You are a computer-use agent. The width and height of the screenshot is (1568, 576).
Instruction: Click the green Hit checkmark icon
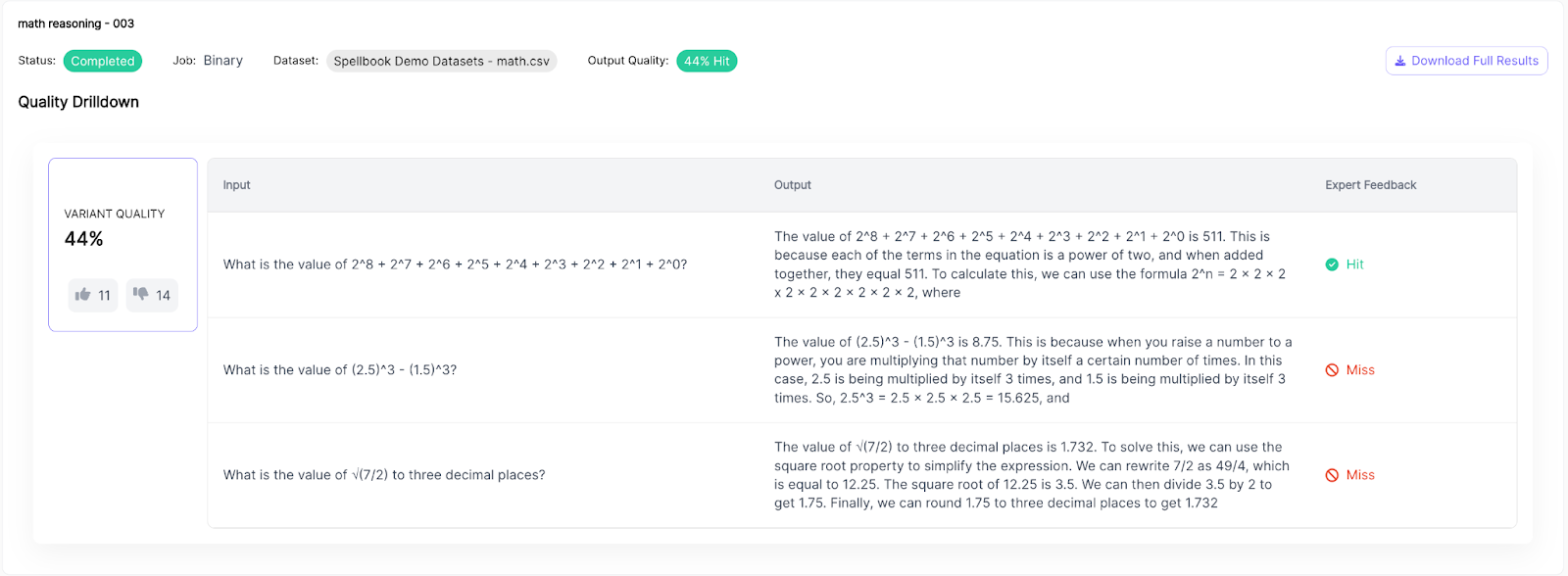pyautogui.click(x=1332, y=264)
